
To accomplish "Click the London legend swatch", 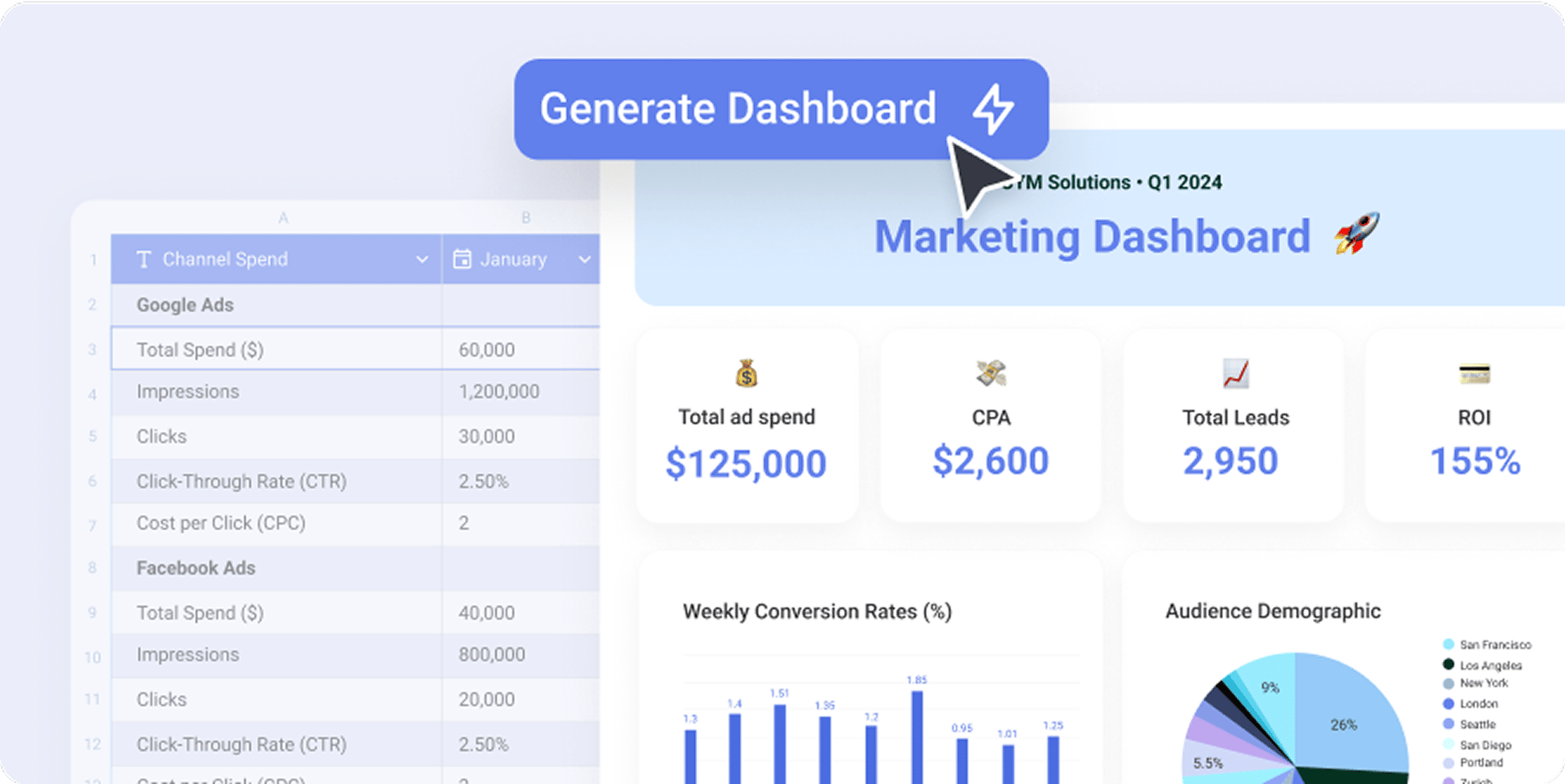I will click(x=1448, y=704).
